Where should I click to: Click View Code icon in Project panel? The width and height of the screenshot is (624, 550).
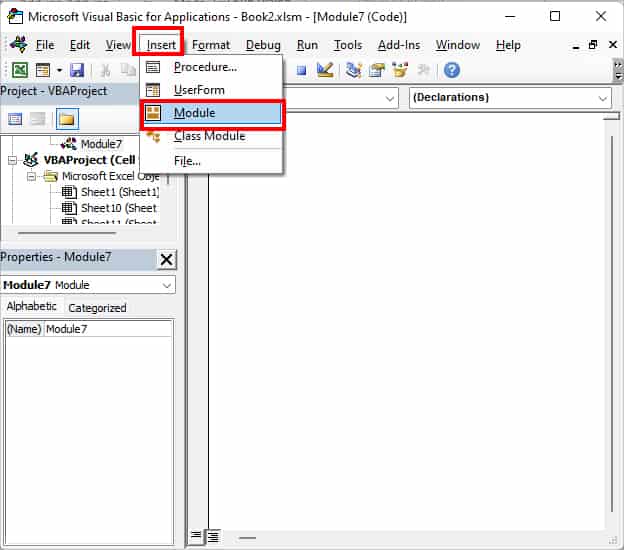pyautogui.click(x=15, y=119)
